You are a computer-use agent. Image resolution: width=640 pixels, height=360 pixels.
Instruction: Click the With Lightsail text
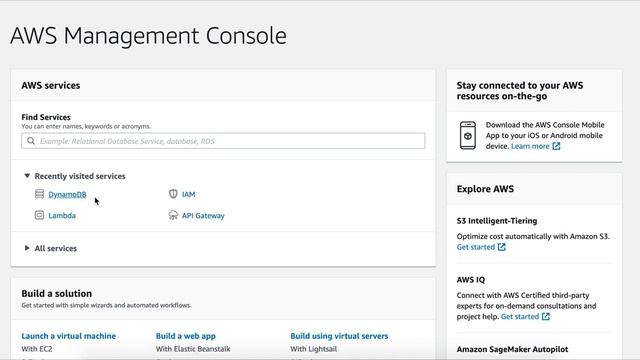coord(313,349)
